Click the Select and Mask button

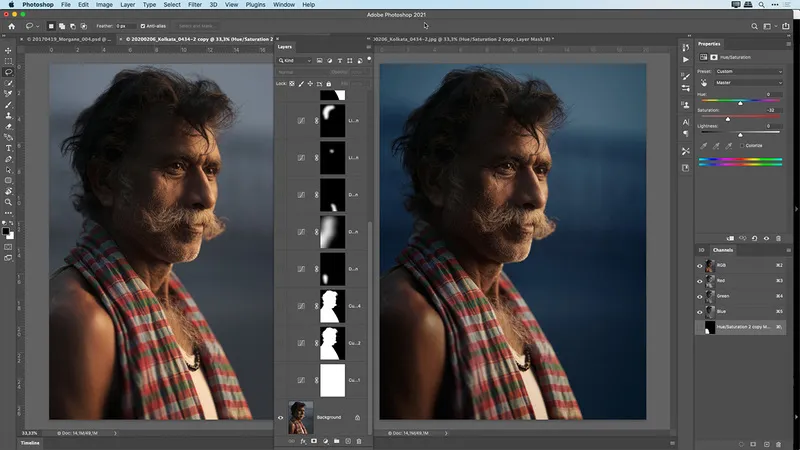click(196, 26)
